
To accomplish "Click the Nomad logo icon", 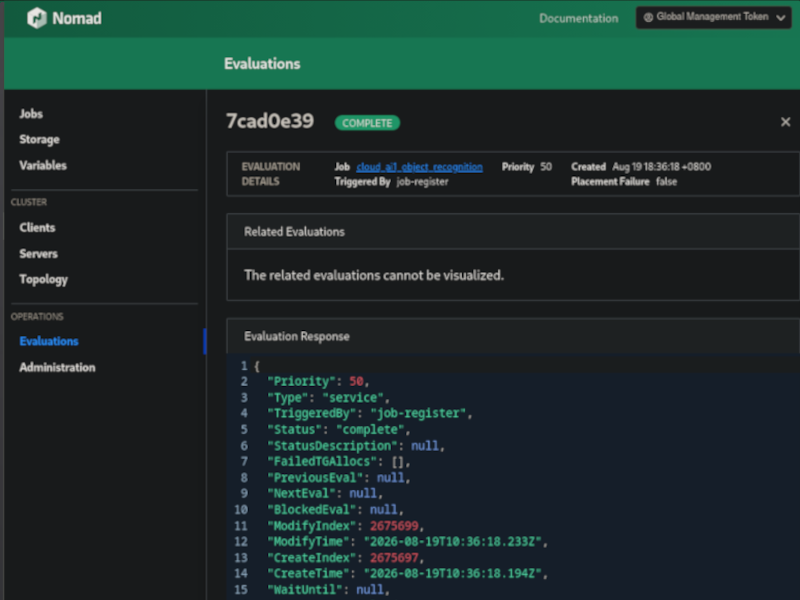I will pyautogui.click(x=37, y=18).
